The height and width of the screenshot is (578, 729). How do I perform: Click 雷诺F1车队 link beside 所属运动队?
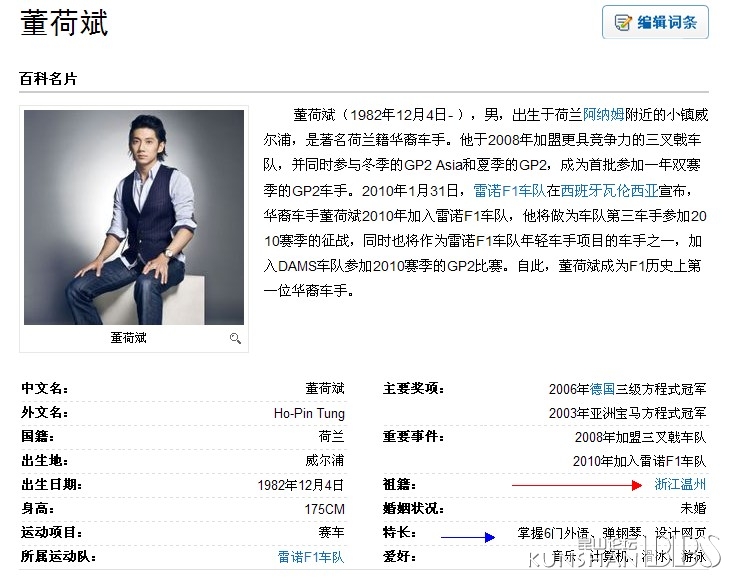(x=311, y=557)
